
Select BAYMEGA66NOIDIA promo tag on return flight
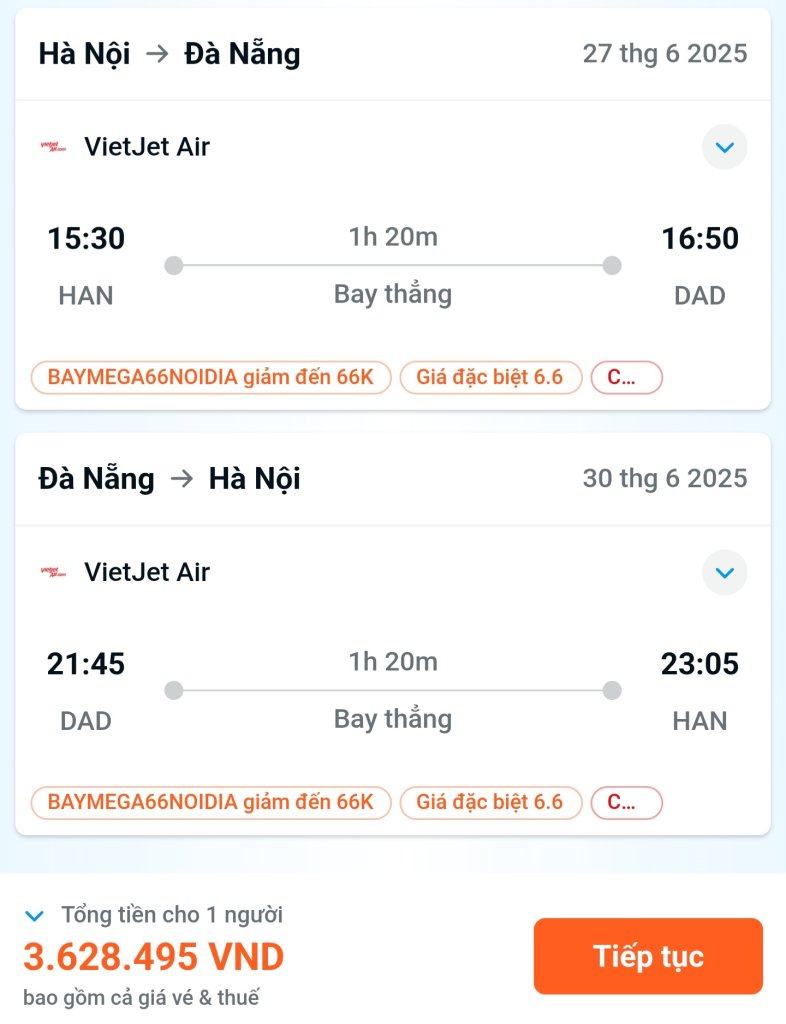[x=211, y=802]
